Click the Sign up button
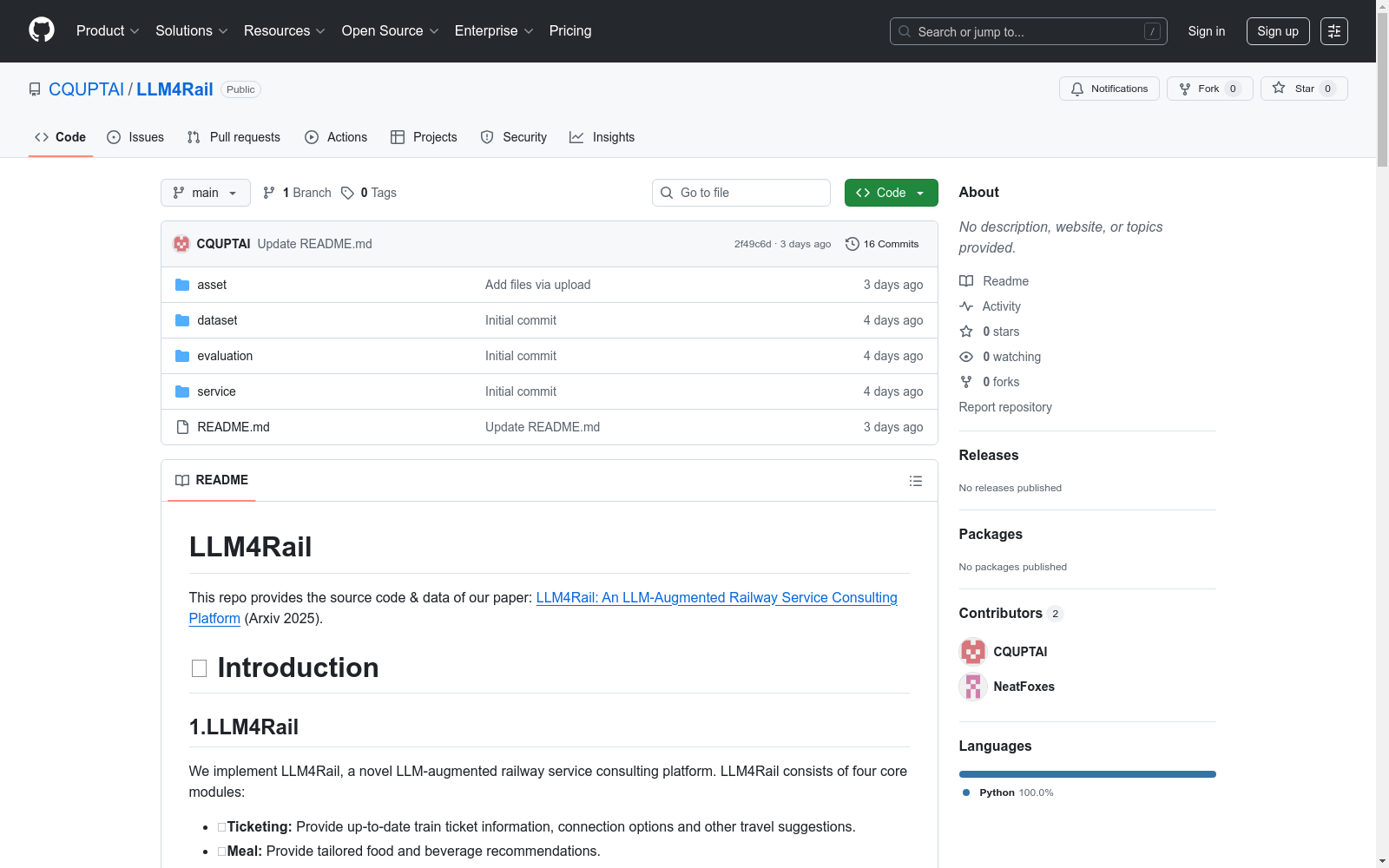 [1278, 31]
